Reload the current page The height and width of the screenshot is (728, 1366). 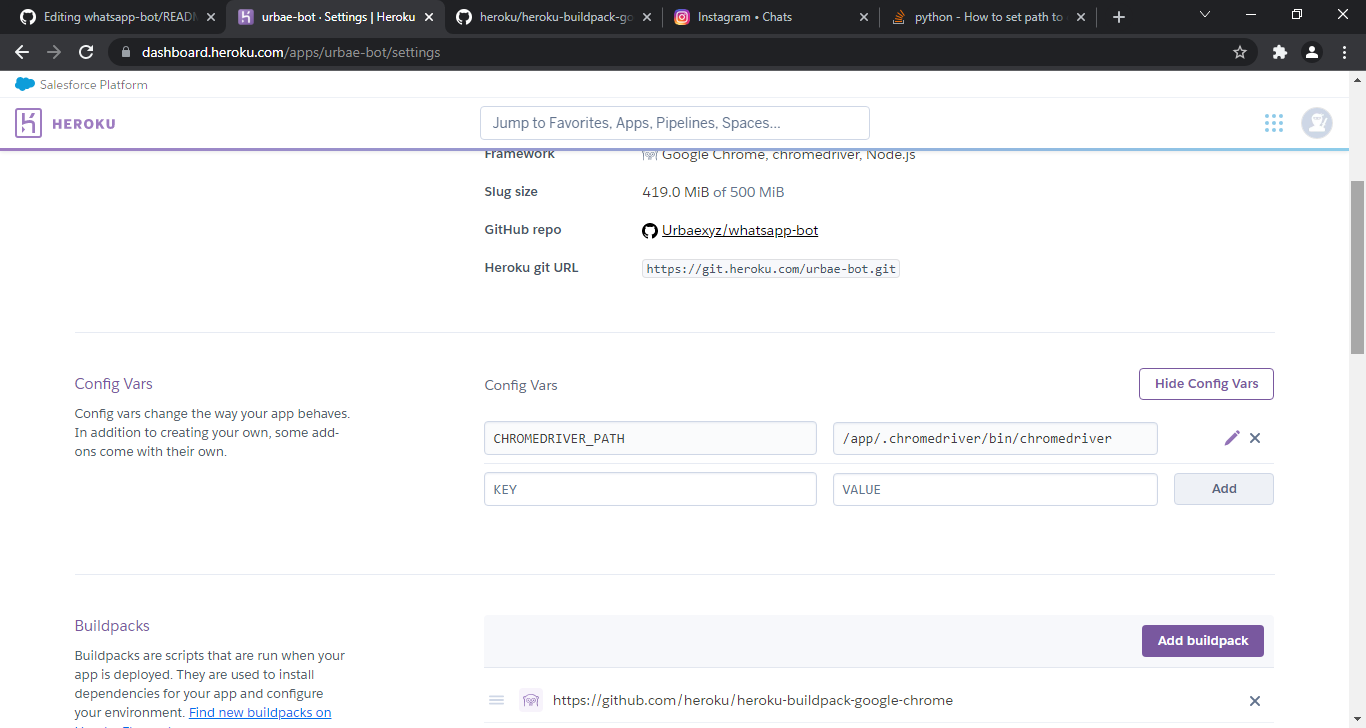pos(86,52)
